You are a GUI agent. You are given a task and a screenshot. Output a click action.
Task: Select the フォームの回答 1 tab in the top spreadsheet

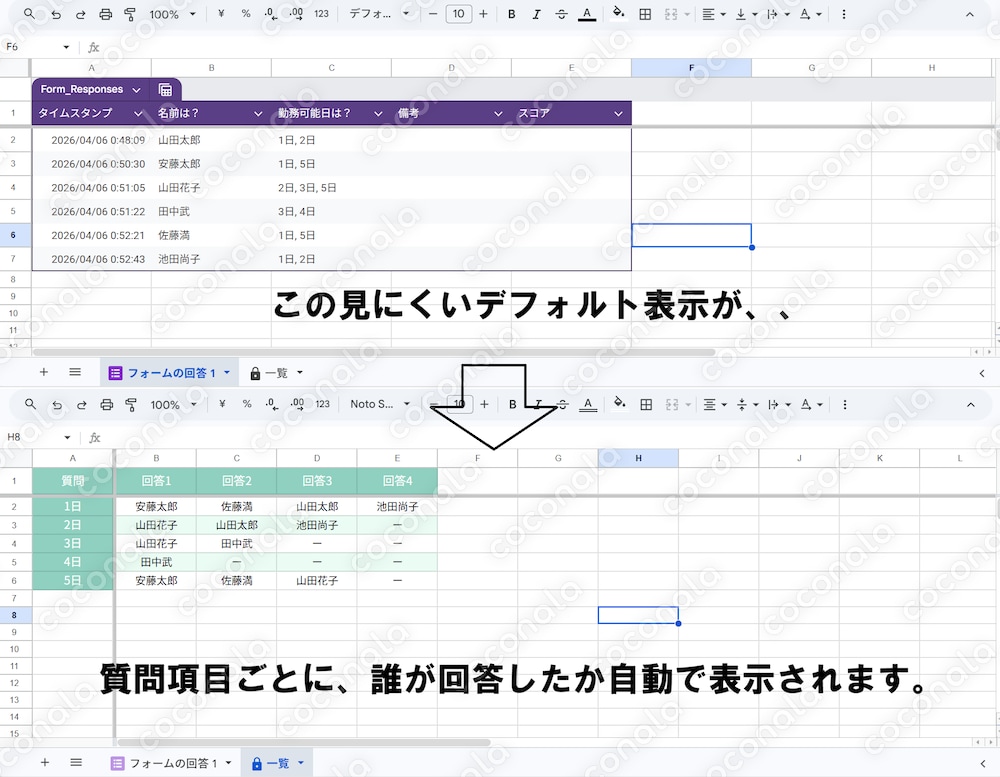169,373
